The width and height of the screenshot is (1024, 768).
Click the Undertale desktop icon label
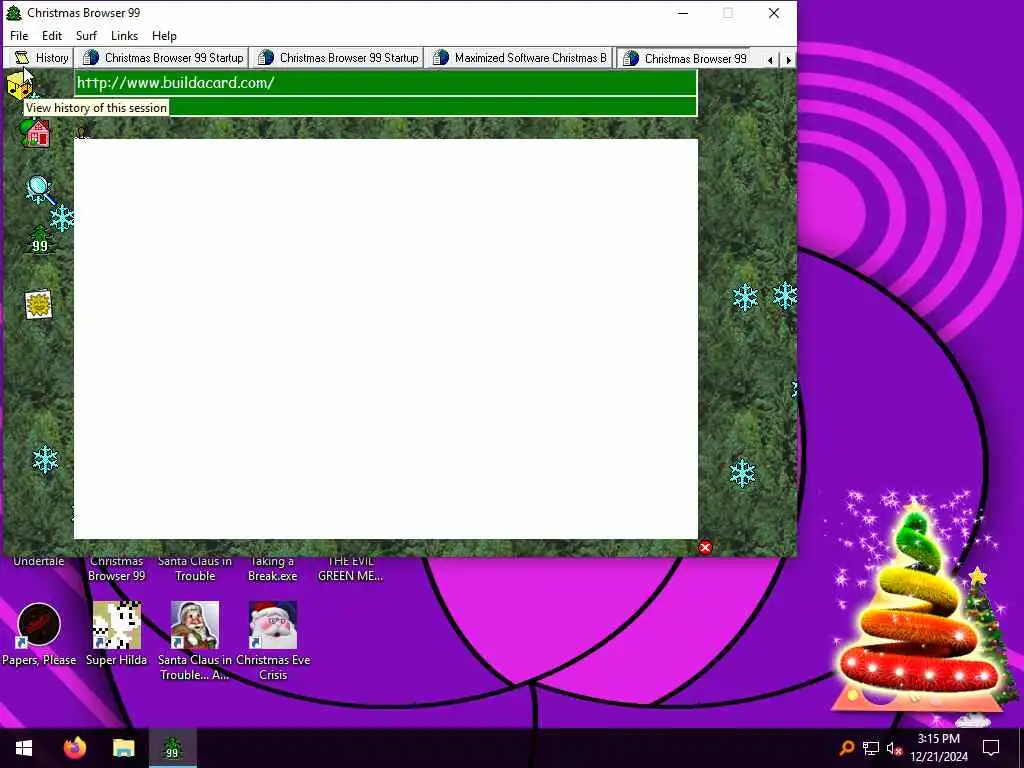tap(39, 561)
